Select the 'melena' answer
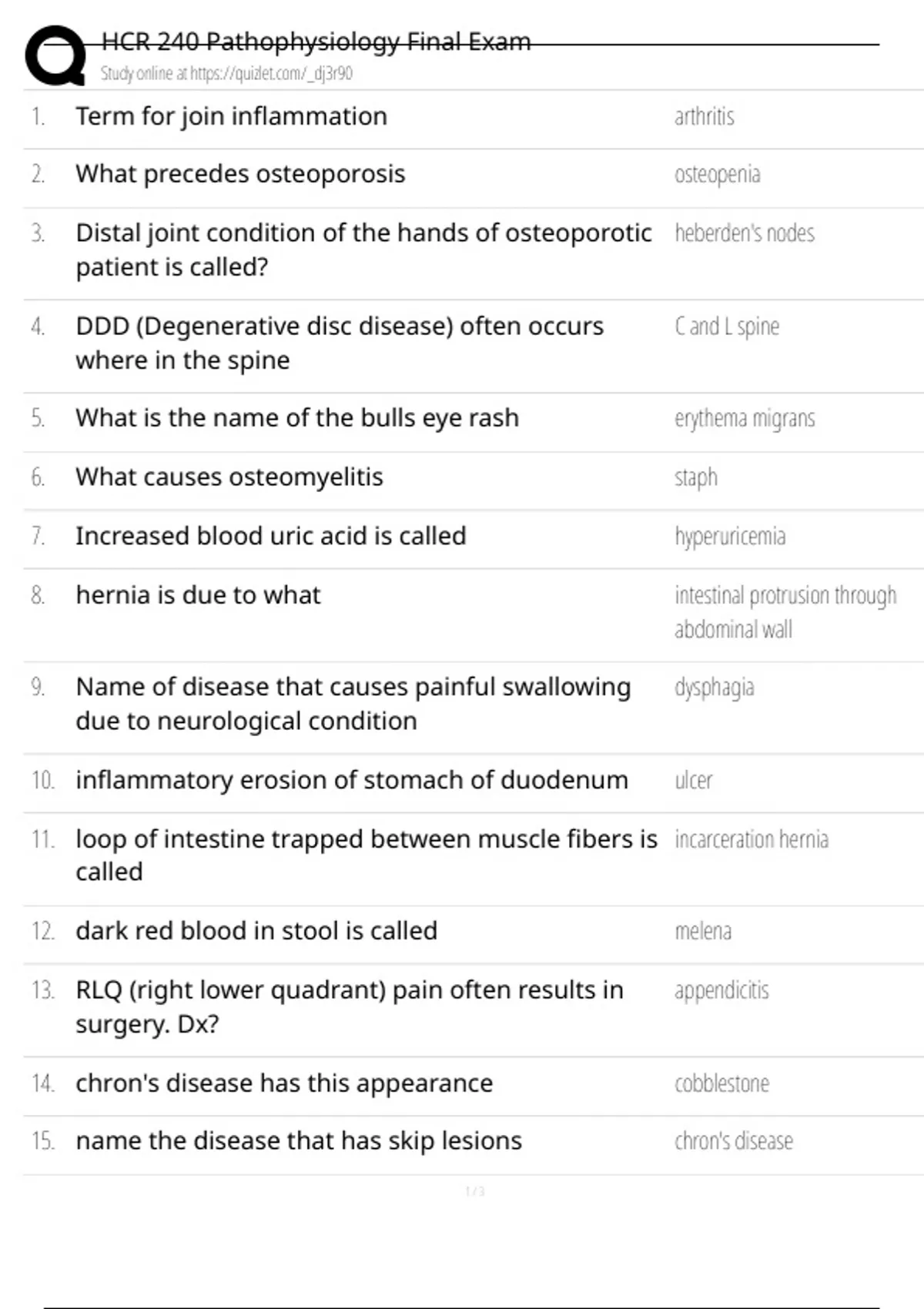 coord(702,931)
